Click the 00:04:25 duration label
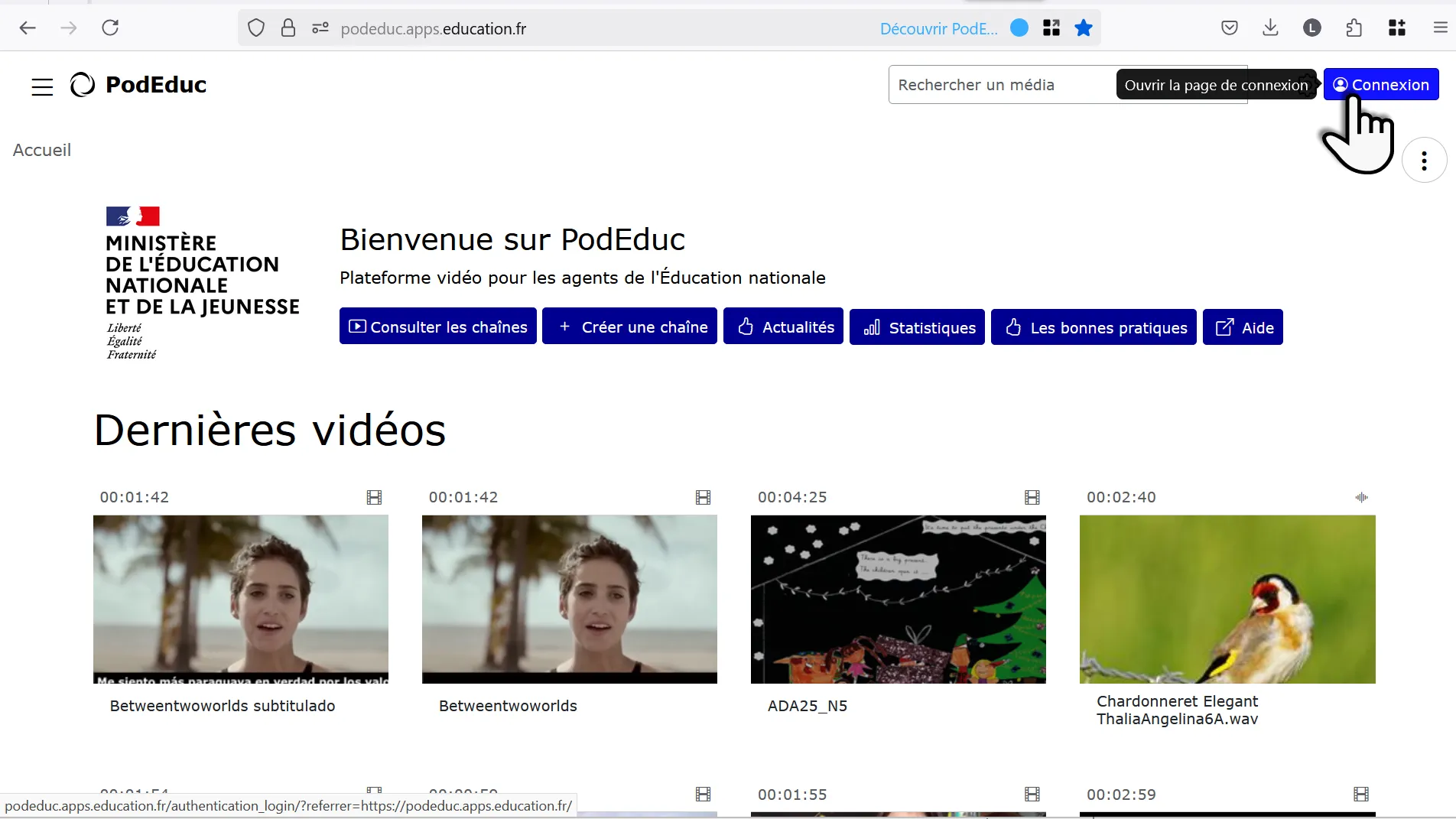Screen dimensions: 1456x819 (x=792, y=497)
